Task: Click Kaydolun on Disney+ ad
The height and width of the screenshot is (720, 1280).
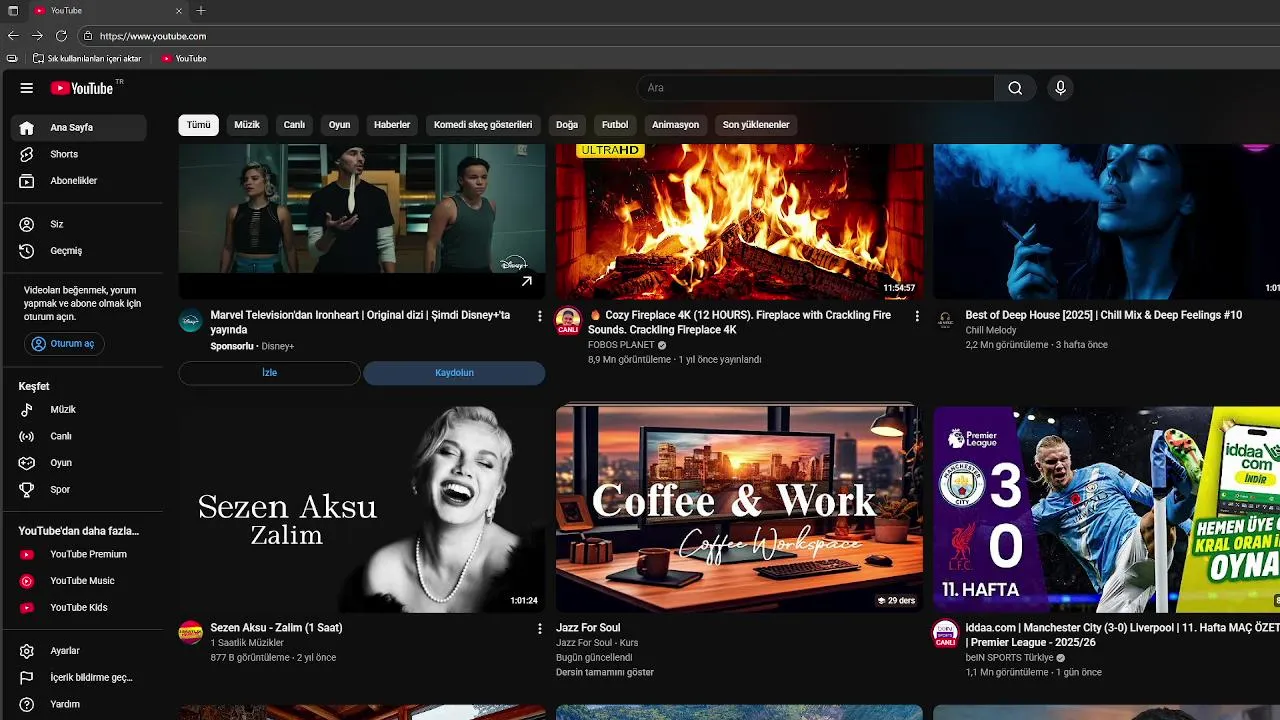Action: (454, 373)
